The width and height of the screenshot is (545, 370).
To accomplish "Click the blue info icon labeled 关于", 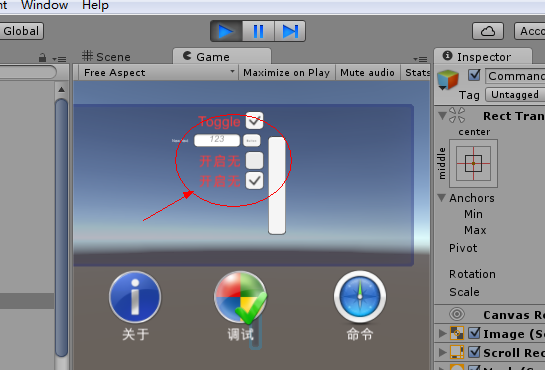I will (135, 297).
